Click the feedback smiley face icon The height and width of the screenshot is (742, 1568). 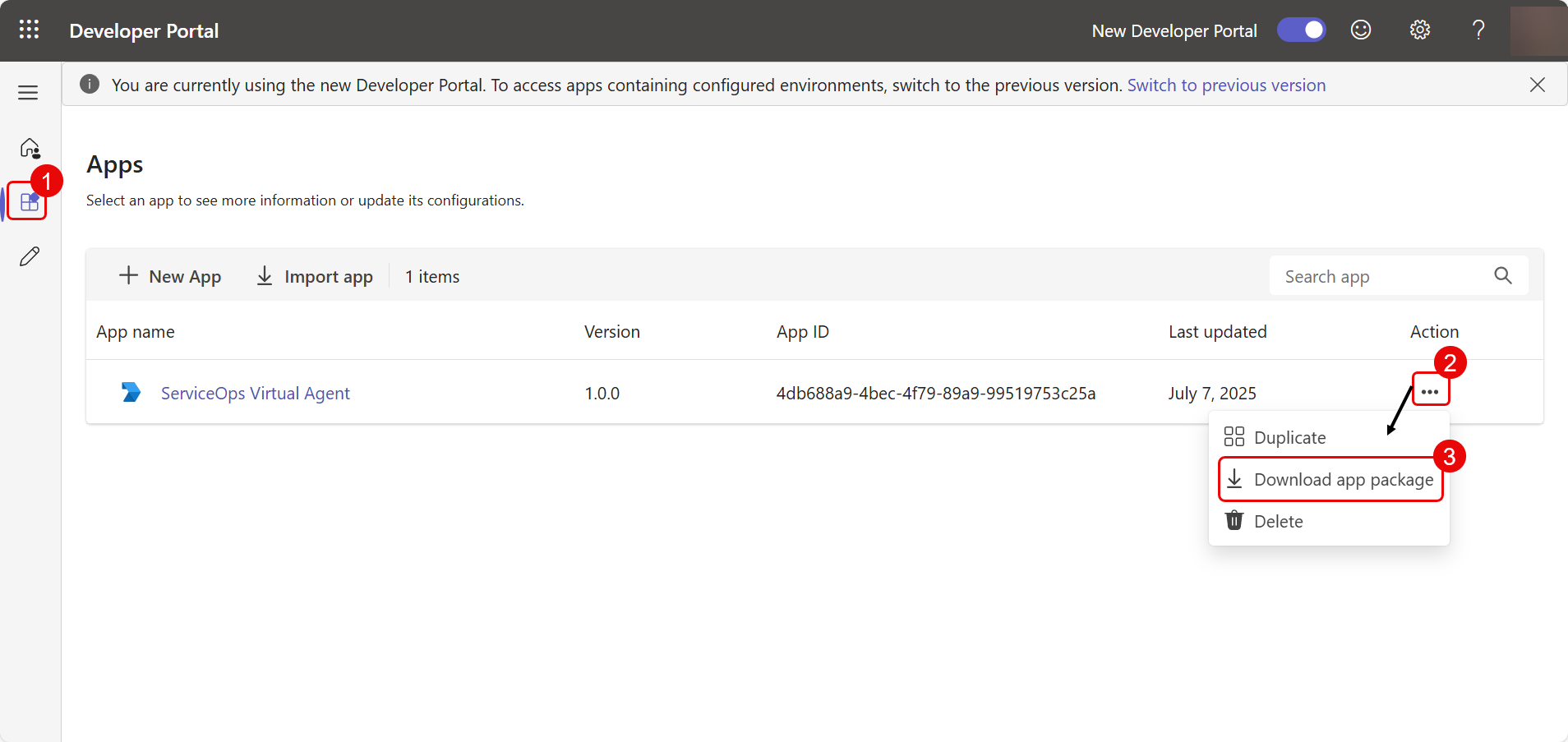click(1361, 30)
